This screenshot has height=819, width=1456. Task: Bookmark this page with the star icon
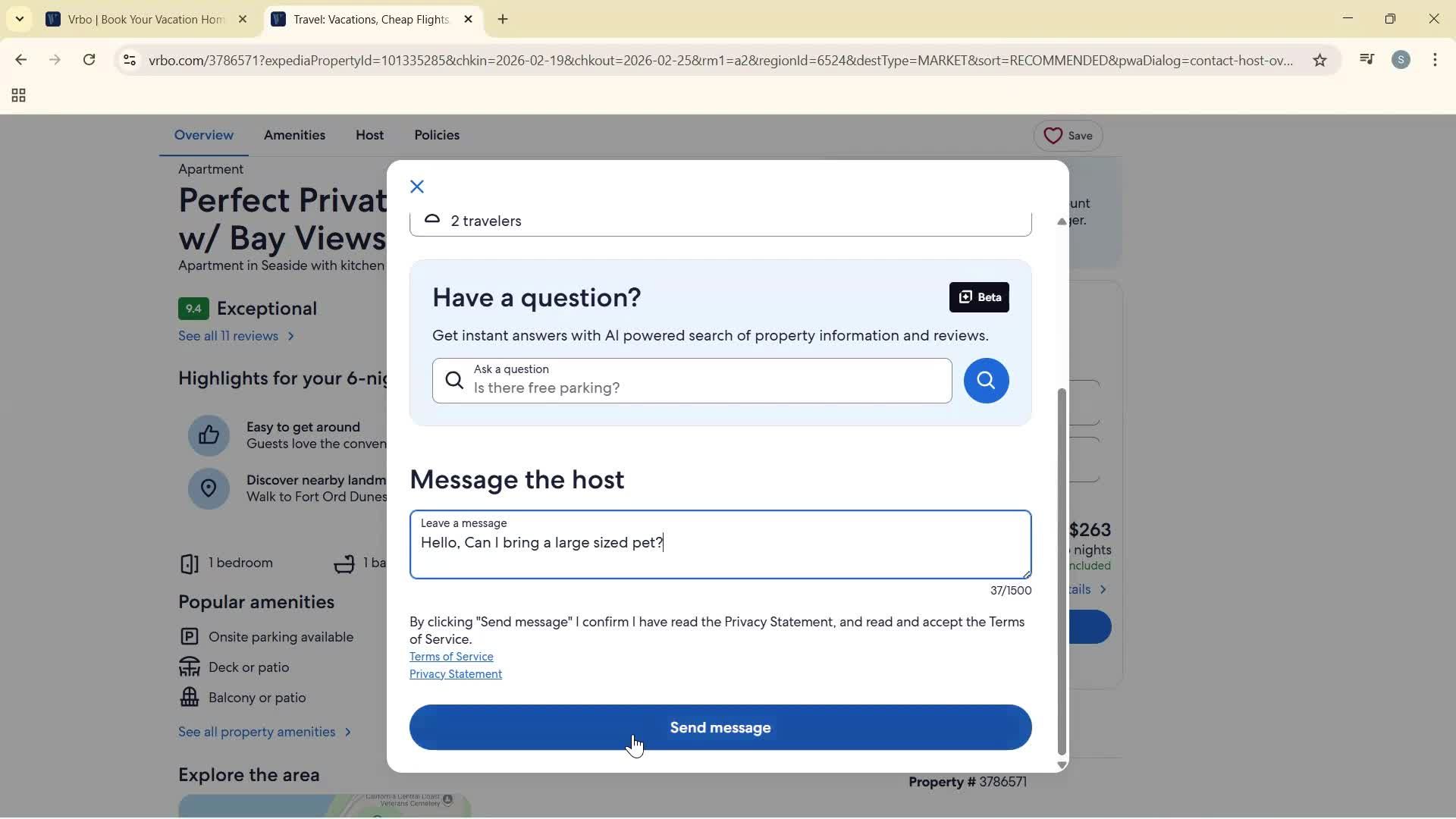tap(1319, 61)
